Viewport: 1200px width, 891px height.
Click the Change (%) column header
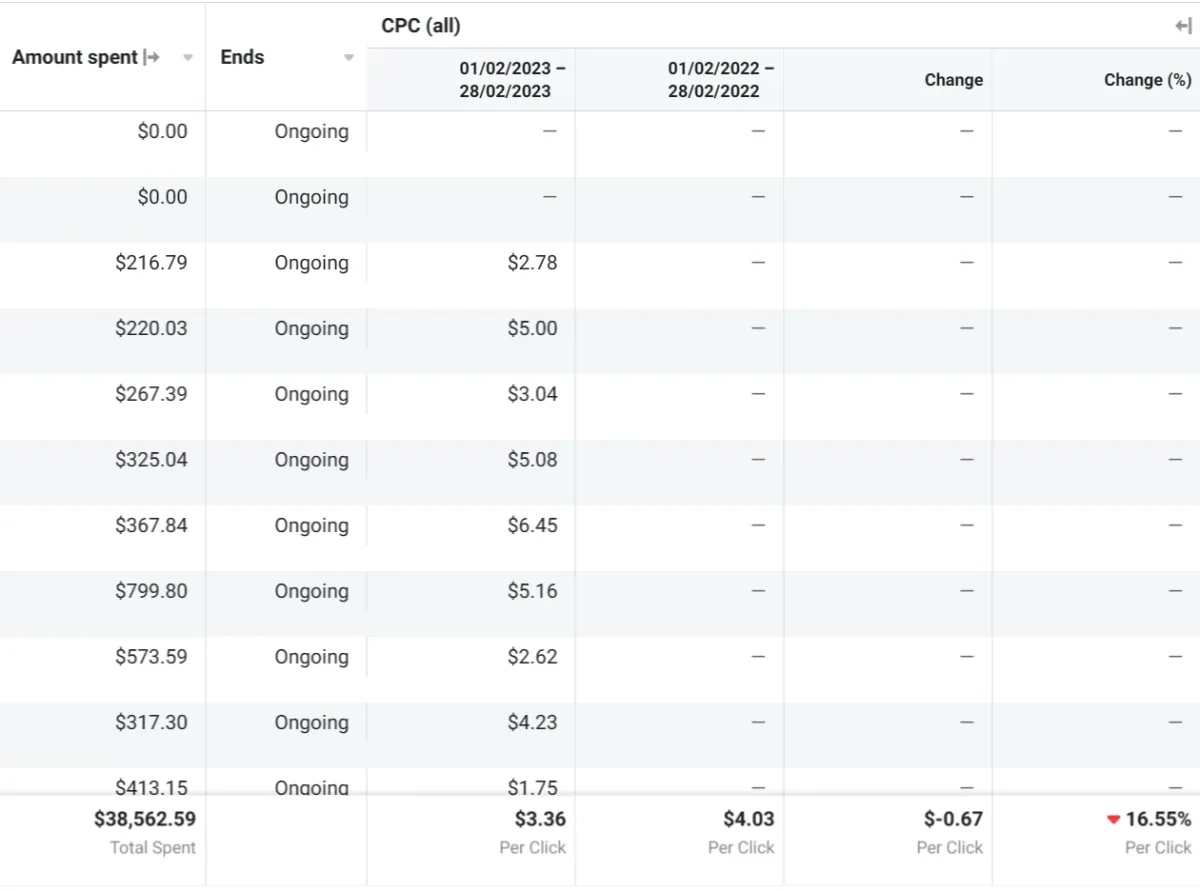click(x=1147, y=80)
